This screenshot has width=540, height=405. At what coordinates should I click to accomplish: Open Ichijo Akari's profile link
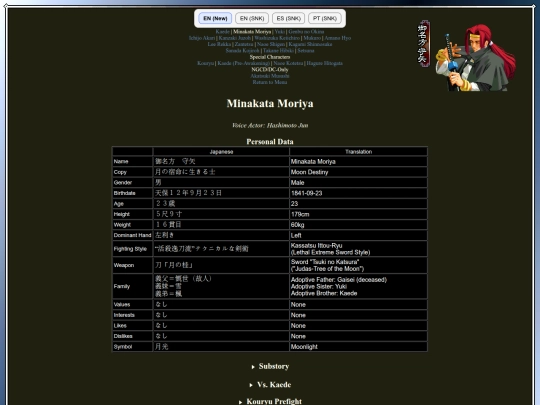pos(202,38)
